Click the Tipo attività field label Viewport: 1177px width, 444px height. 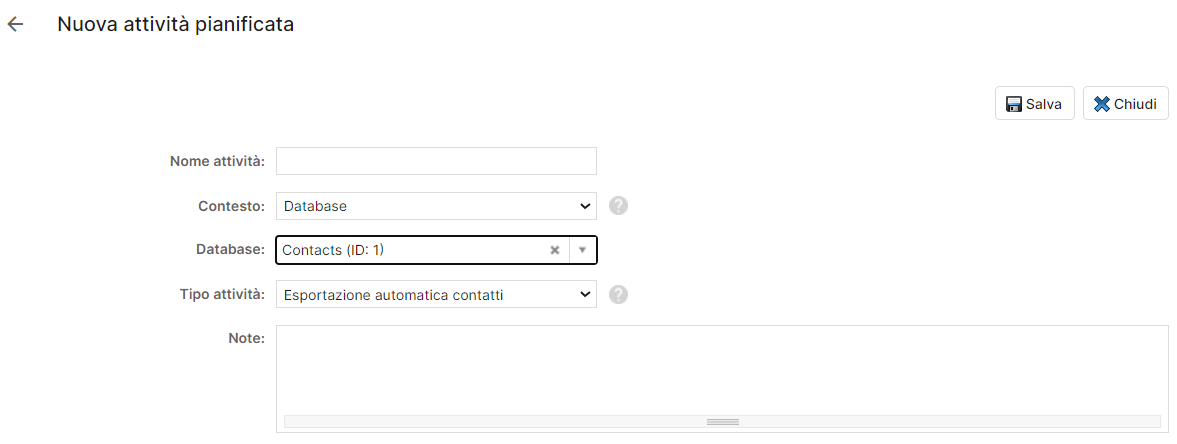pos(223,294)
